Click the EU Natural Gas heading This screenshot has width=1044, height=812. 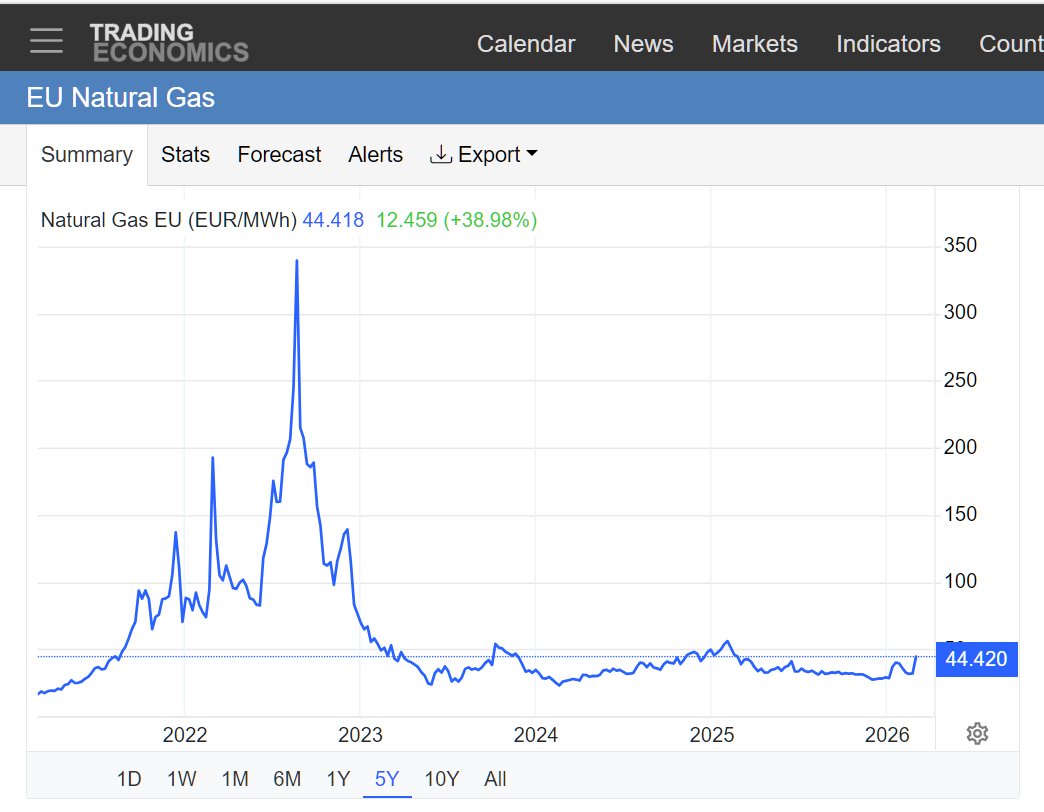[x=121, y=98]
